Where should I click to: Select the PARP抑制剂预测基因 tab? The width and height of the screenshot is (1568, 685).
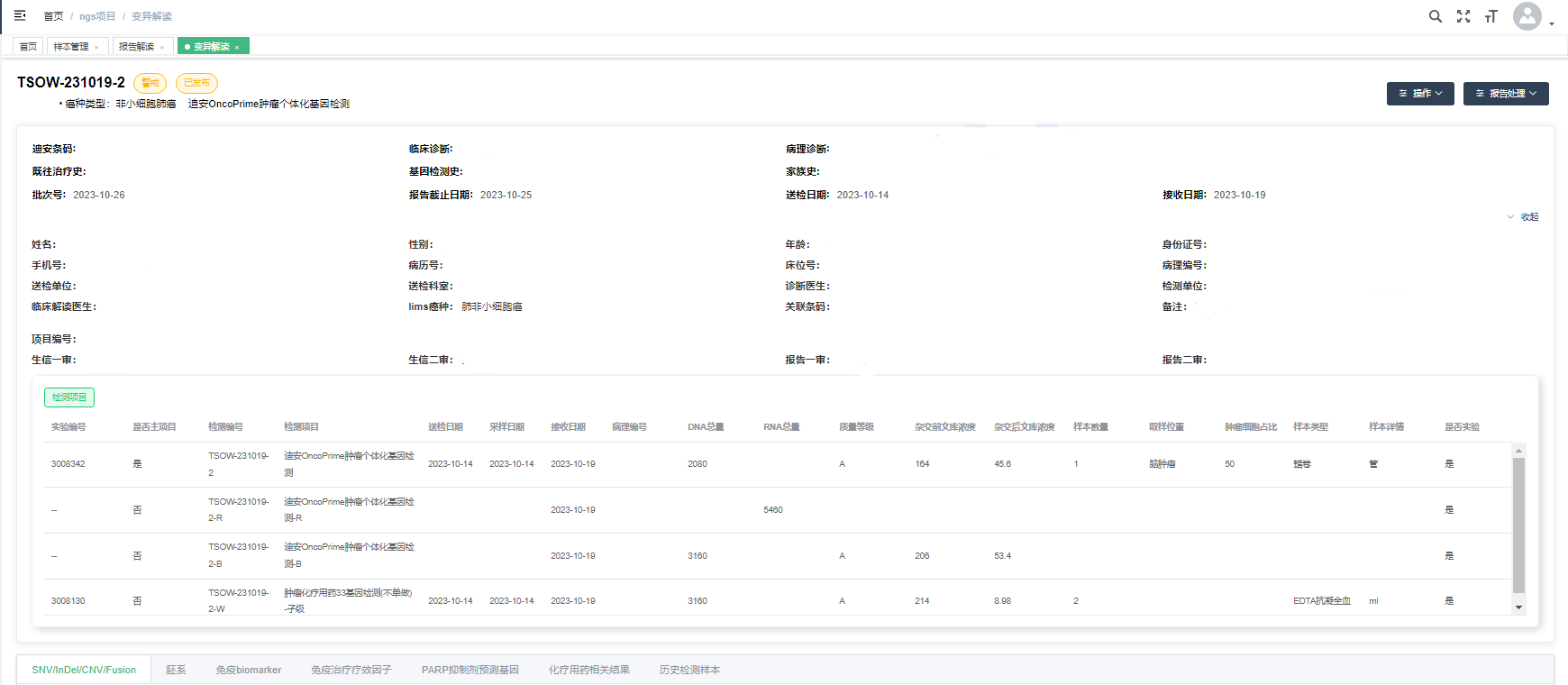pyautogui.click(x=469, y=670)
